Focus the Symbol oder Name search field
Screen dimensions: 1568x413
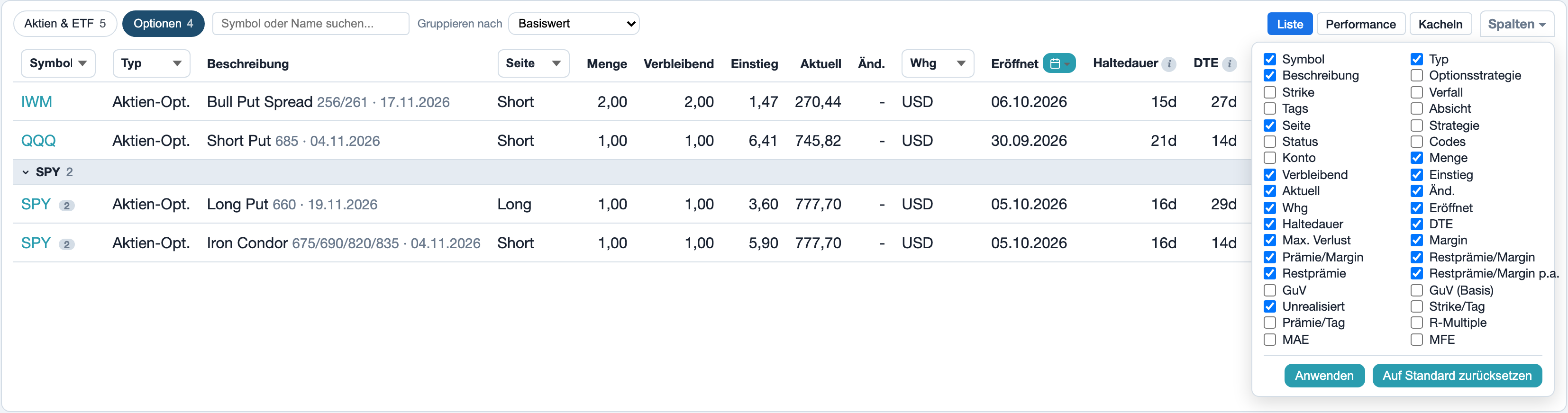pos(310,24)
